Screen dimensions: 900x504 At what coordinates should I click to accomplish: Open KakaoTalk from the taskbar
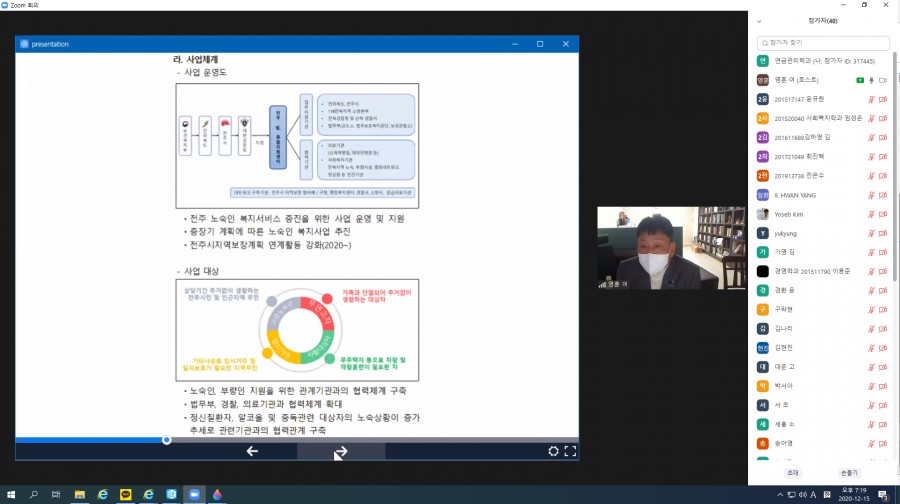(126, 494)
